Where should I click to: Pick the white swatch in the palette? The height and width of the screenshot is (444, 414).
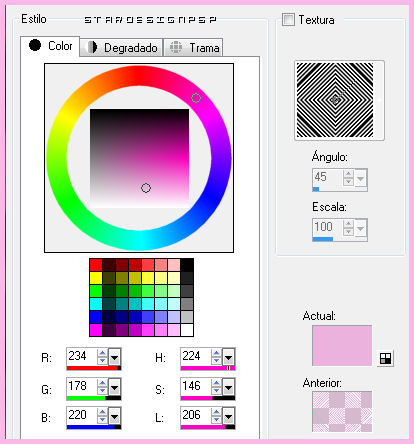[x=187, y=330]
